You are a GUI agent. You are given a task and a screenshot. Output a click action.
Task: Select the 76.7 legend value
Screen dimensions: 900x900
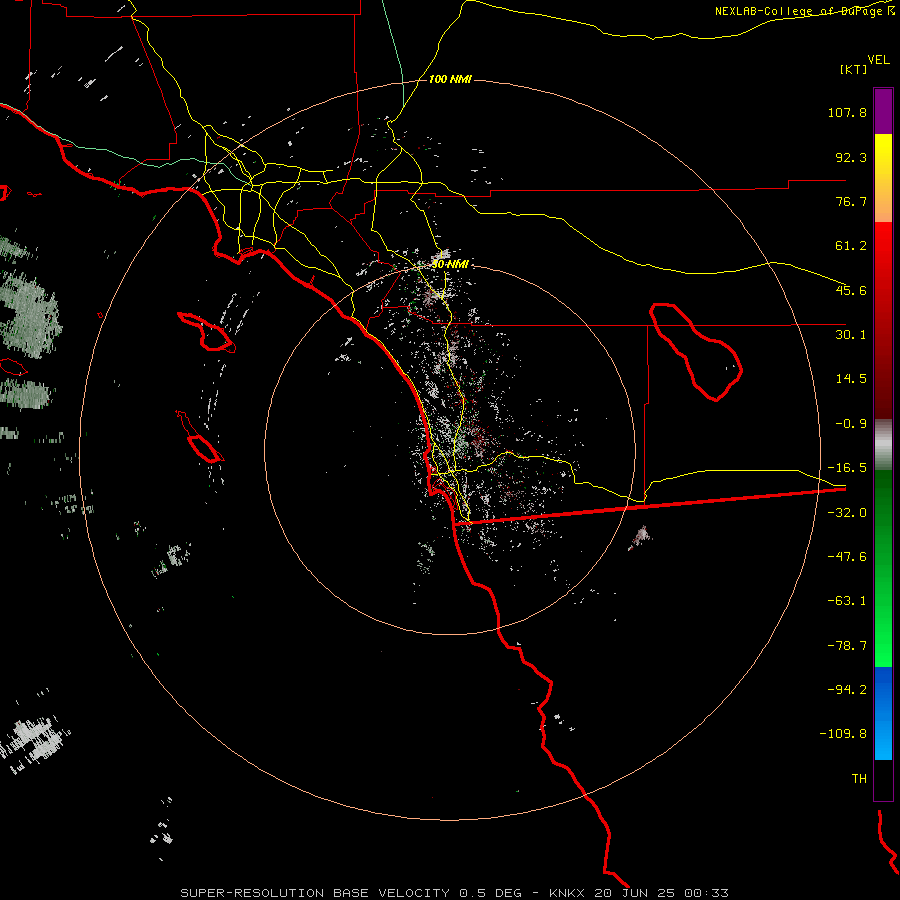coord(851,201)
